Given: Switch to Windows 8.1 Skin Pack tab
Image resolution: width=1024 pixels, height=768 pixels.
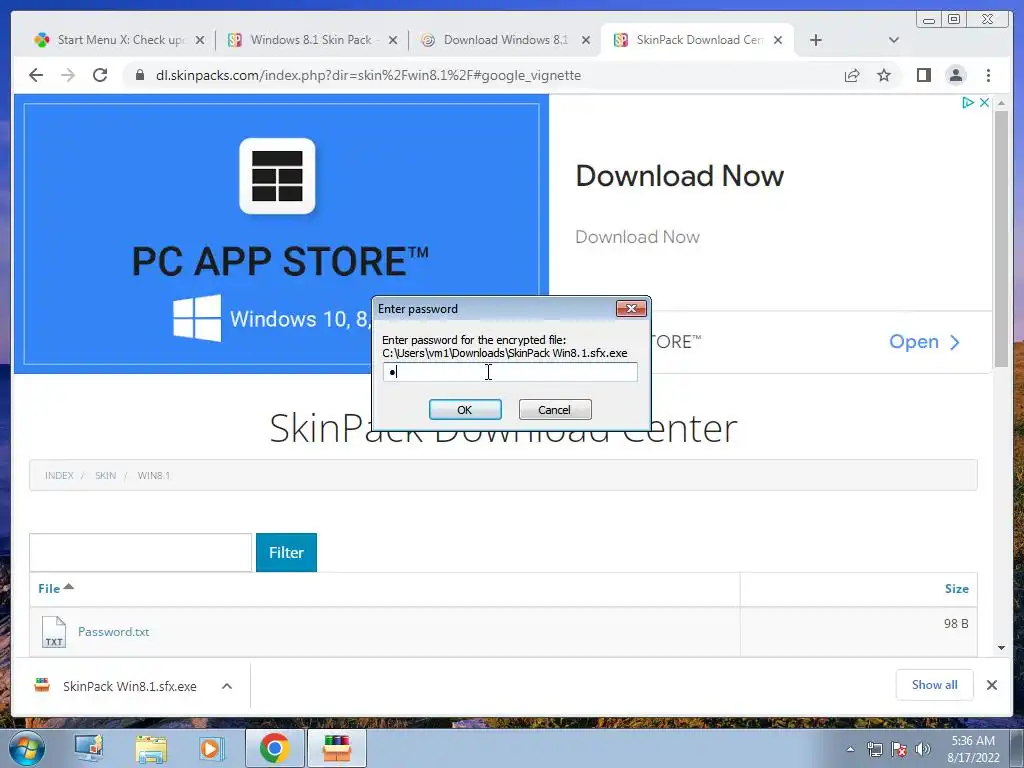Looking at the screenshot, I should [311, 40].
